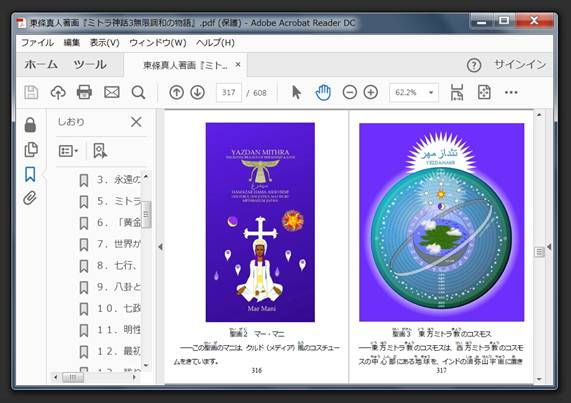This screenshot has height=403, width=571.
Task: Click bookmarks vertical scrollbar thumb
Action: point(146,215)
